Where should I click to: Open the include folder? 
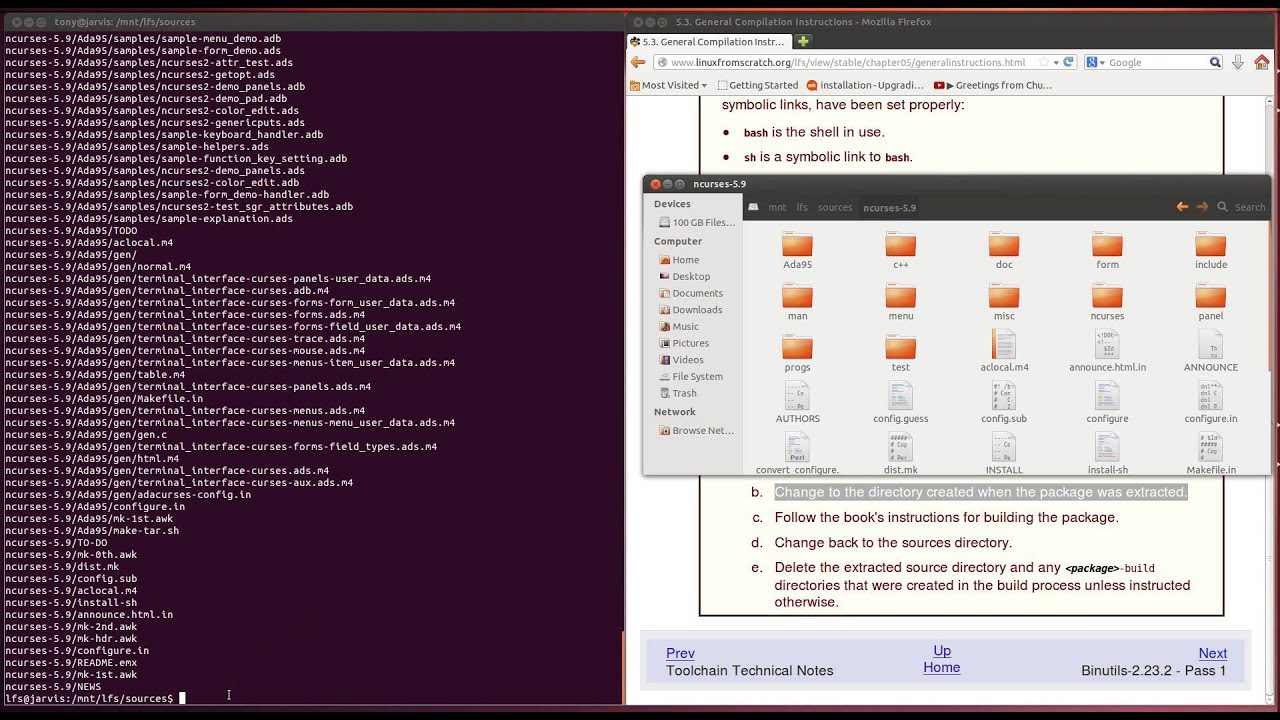(x=1210, y=250)
